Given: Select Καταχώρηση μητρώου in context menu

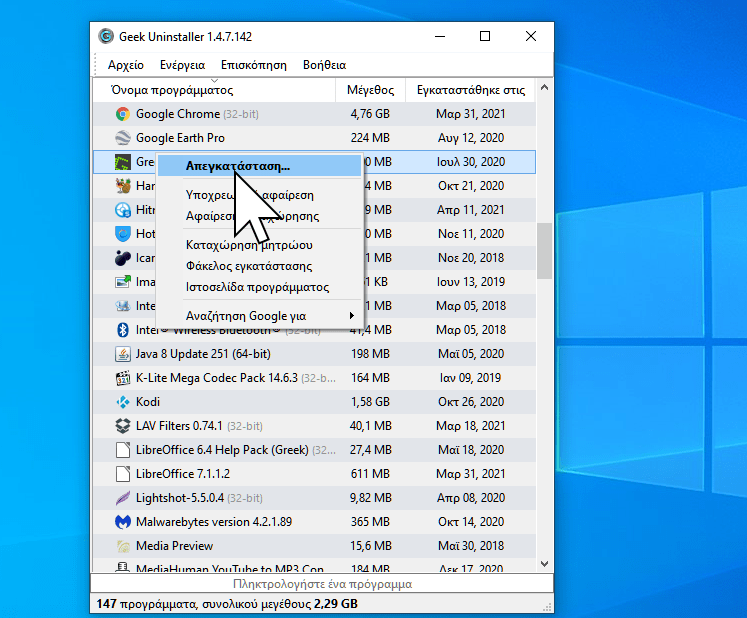Looking at the screenshot, I should tap(260, 245).
